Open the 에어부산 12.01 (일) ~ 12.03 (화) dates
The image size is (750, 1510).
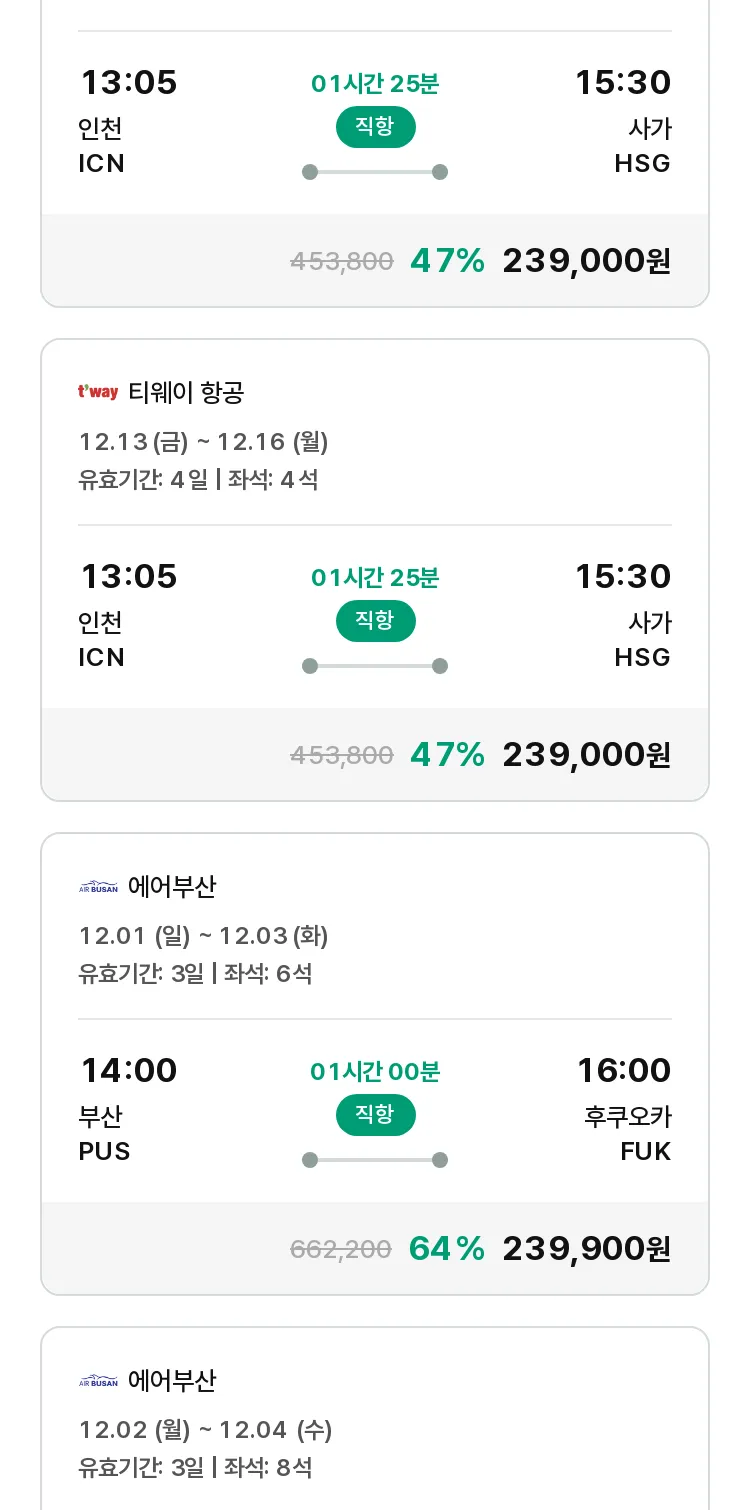(204, 936)
